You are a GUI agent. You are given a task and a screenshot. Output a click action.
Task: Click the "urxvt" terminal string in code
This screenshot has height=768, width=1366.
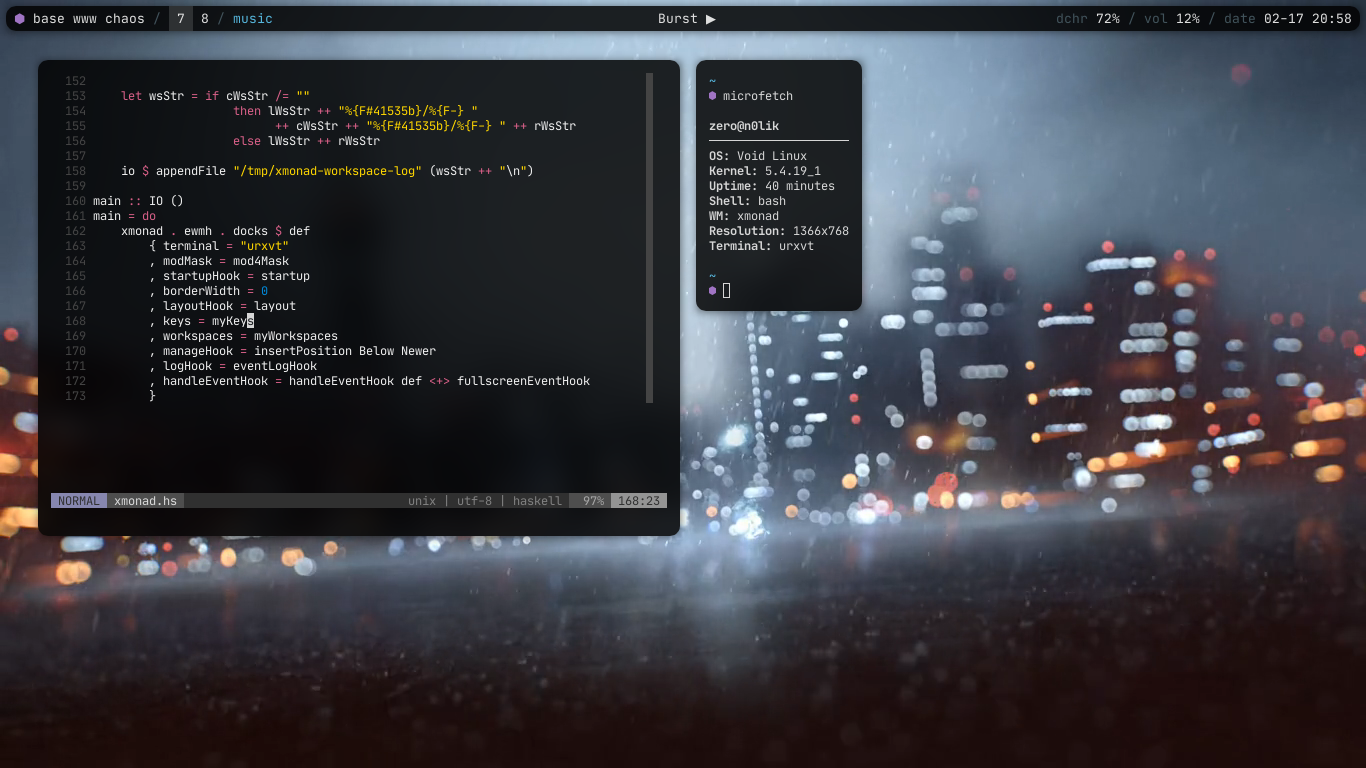coord(264,246)
